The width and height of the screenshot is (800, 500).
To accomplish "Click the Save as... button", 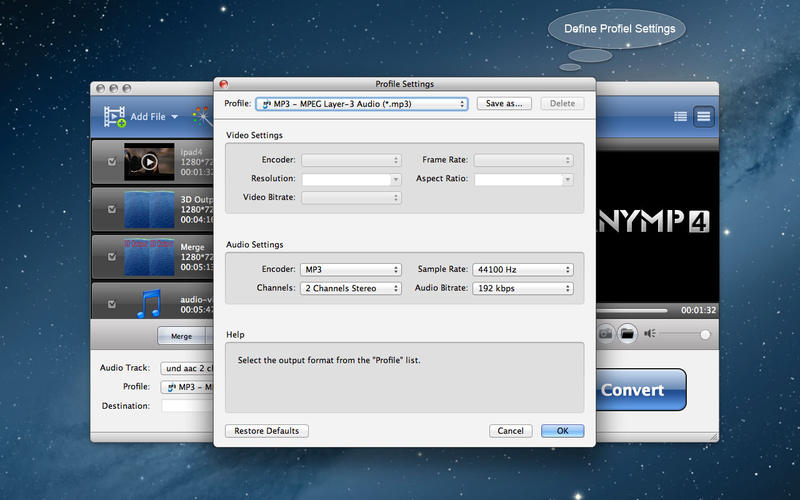I will click(504, 103).
